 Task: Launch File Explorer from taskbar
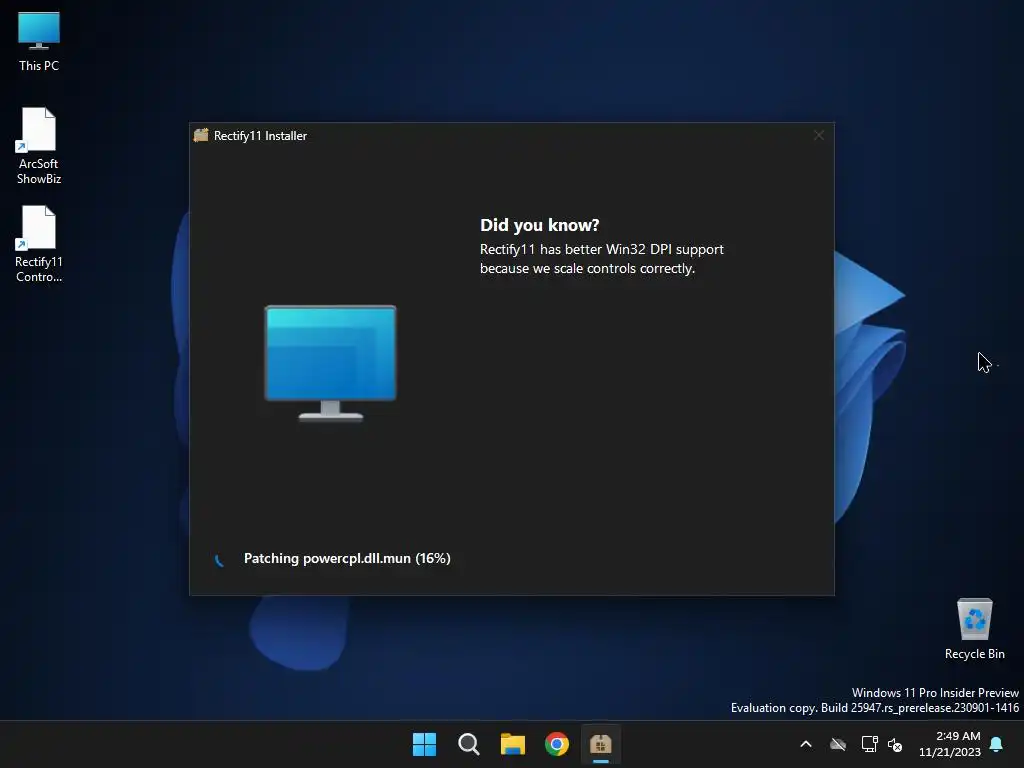[x=513, y=744]
